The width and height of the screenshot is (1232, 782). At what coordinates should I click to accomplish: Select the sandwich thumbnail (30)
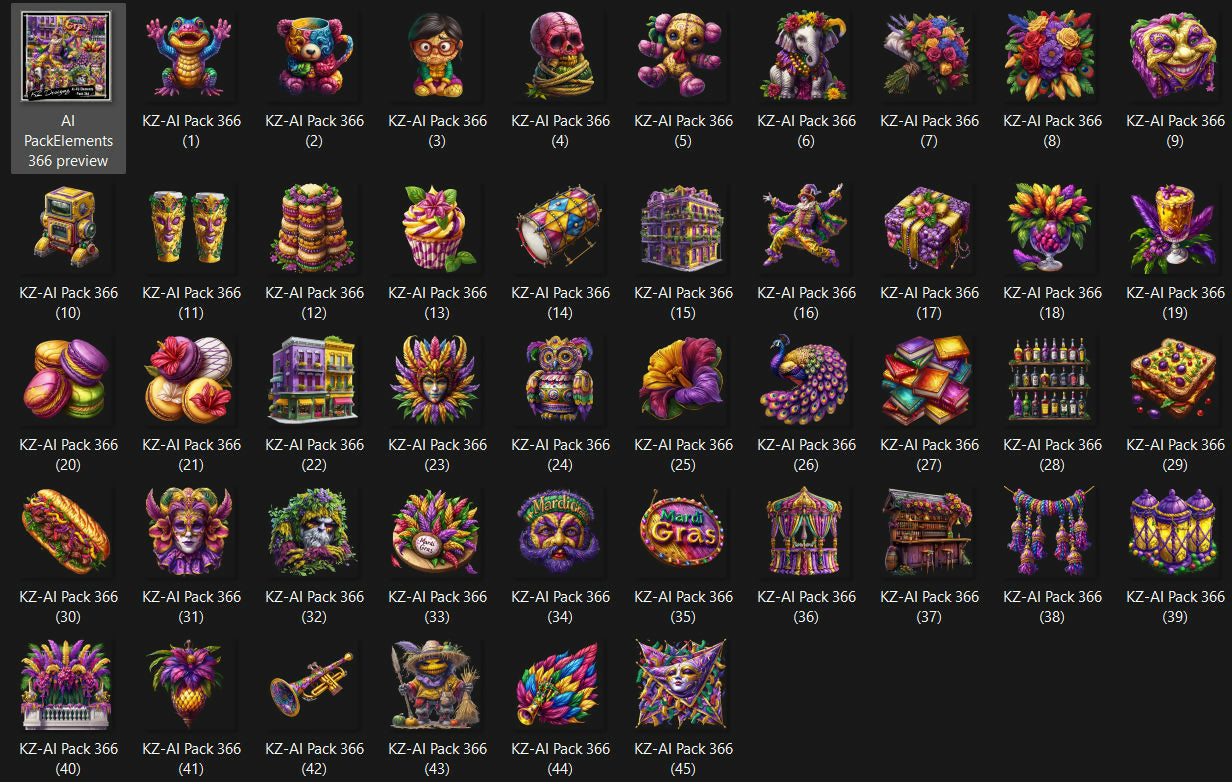[68, 532]
